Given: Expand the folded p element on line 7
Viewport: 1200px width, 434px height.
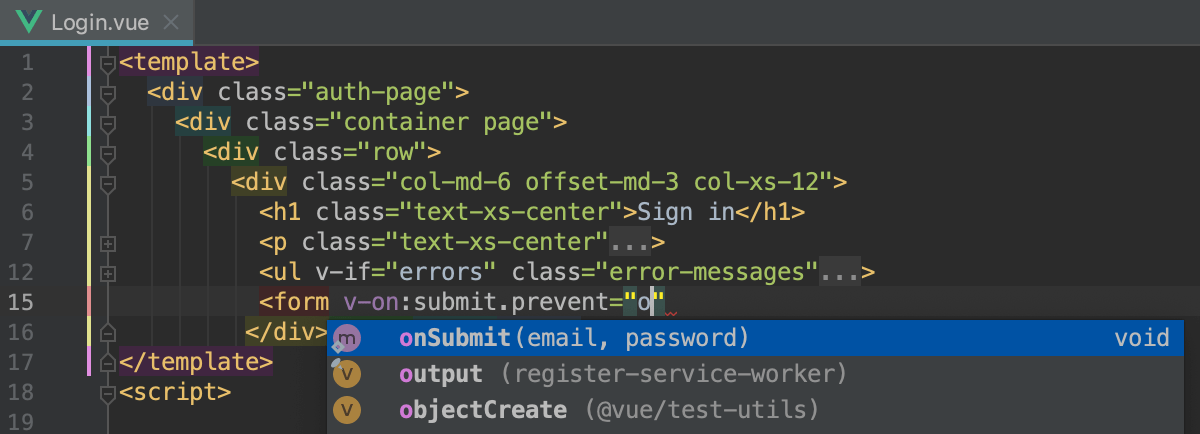Looking at the screenshot, I should [108, 243].
